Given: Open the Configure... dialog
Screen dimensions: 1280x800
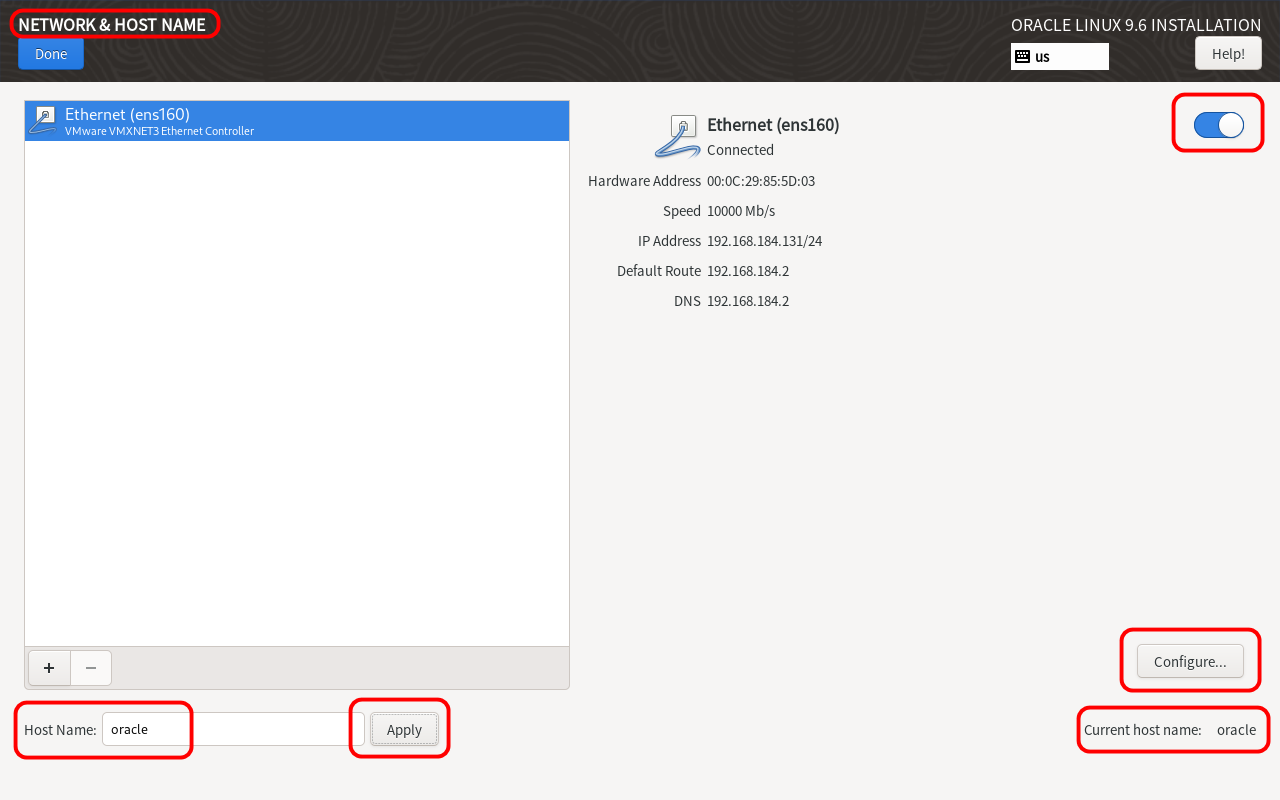Looking at the screenshot, I should [1190, 661].
